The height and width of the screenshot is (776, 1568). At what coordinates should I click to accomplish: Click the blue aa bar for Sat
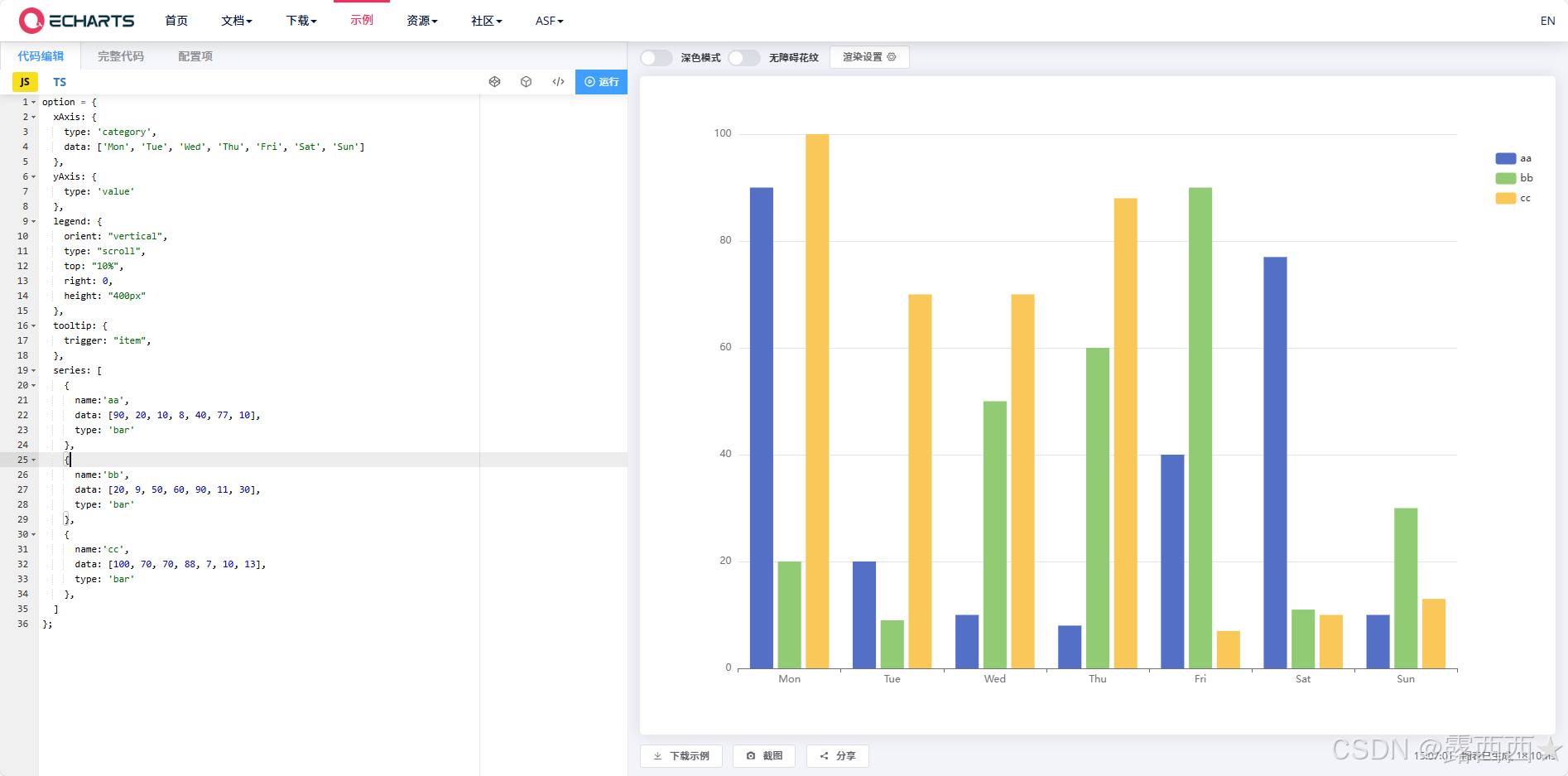pos(1275,463)
